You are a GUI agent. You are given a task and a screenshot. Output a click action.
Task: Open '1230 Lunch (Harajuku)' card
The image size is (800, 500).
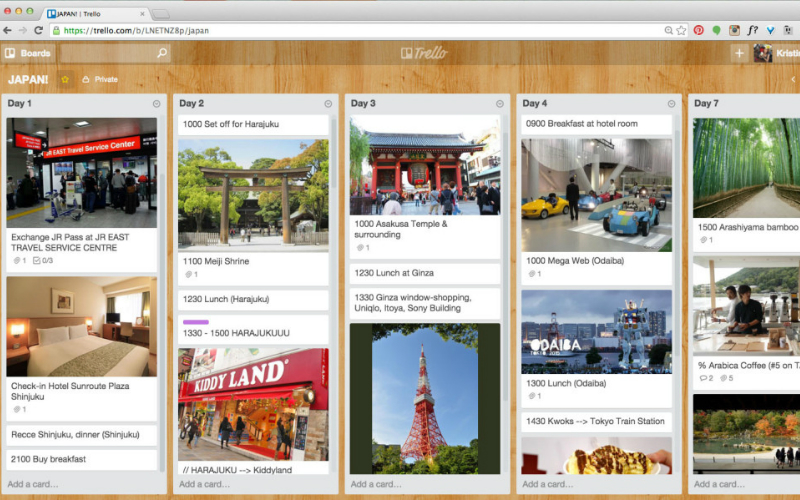(253, 300)
